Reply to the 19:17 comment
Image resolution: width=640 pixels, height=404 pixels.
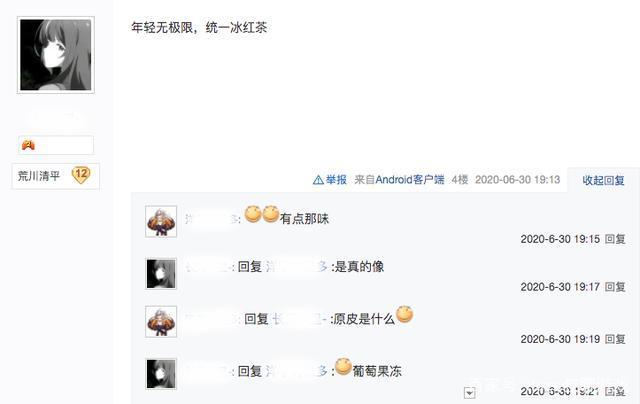(x=615, y=287)
